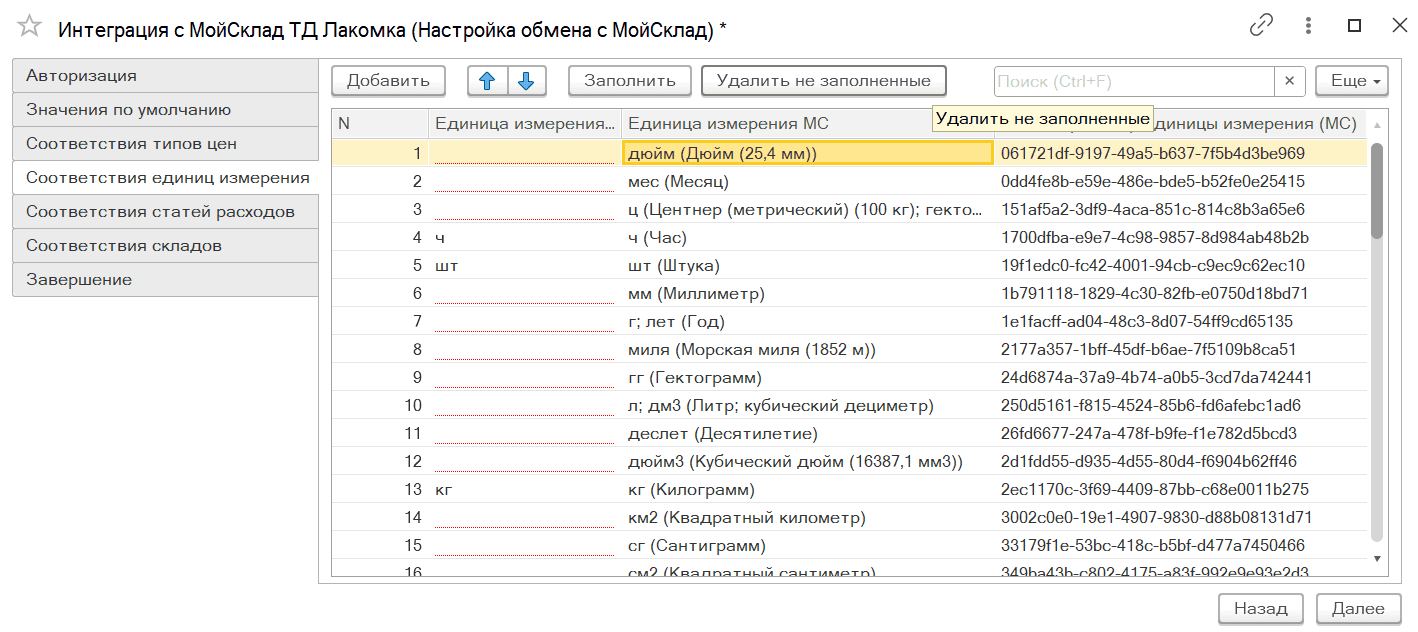Close the Настройка обмена с МойСклад form

(x=1398, y=26)
